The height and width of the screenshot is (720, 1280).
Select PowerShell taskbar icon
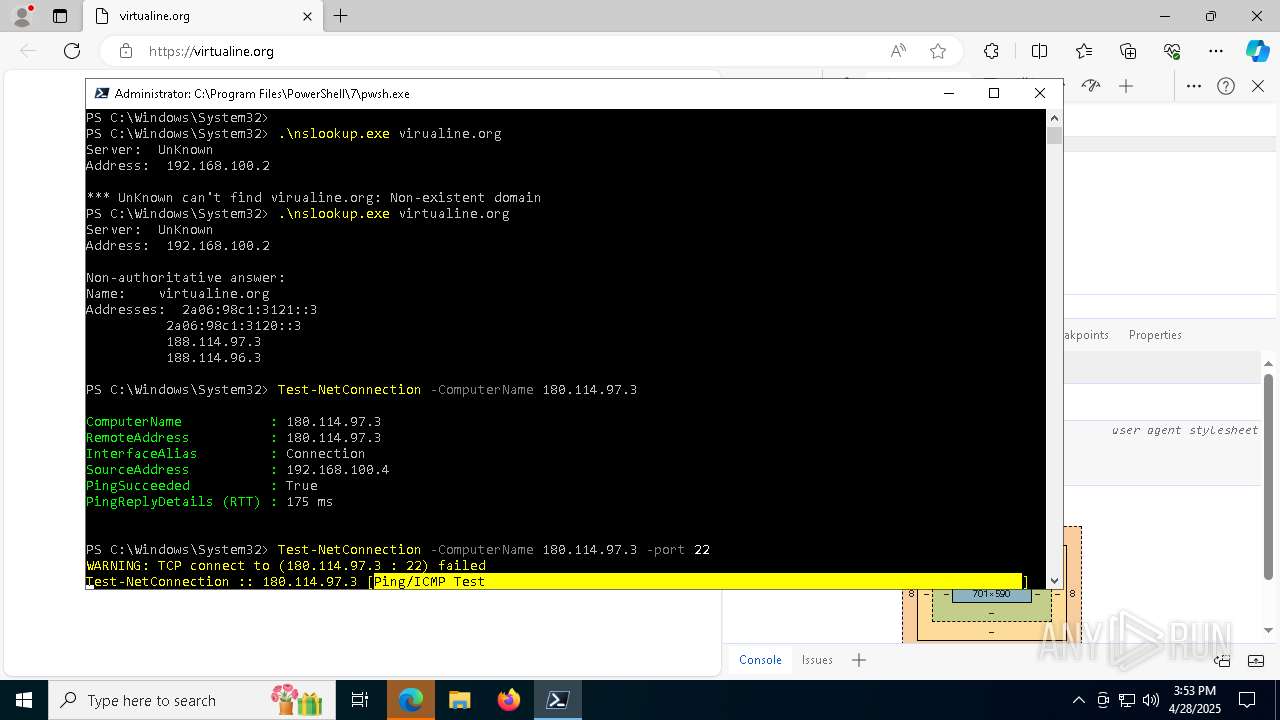point(557,700)
